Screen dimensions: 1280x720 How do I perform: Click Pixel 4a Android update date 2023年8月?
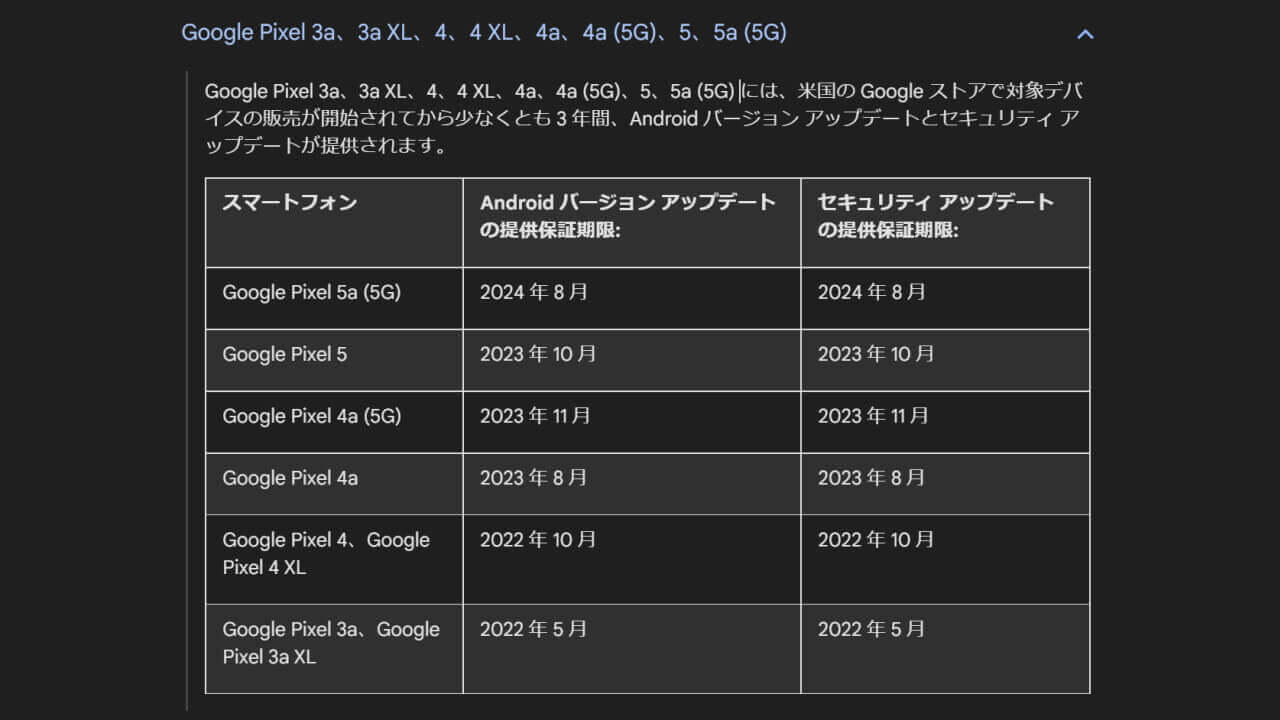tap(534, 479)
